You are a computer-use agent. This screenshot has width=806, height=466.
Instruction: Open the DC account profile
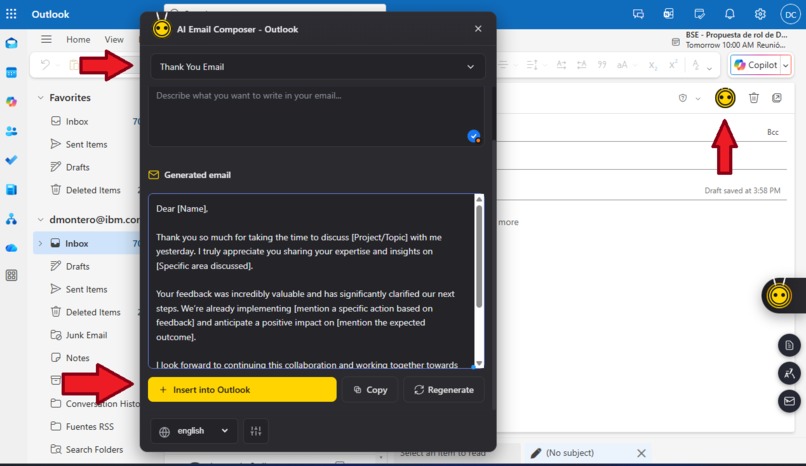[790, 14]
